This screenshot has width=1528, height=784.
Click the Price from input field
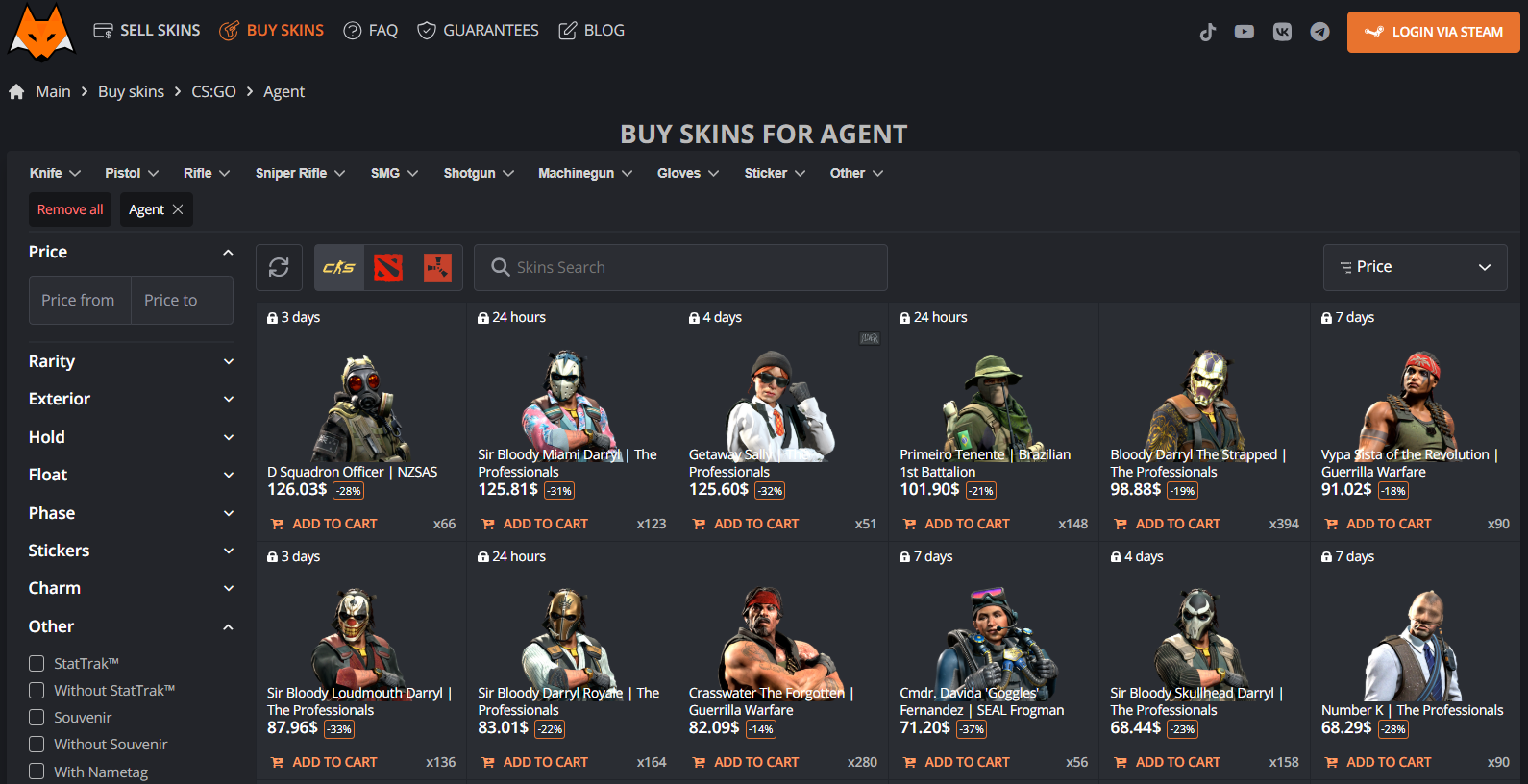[x=80, y=300]
